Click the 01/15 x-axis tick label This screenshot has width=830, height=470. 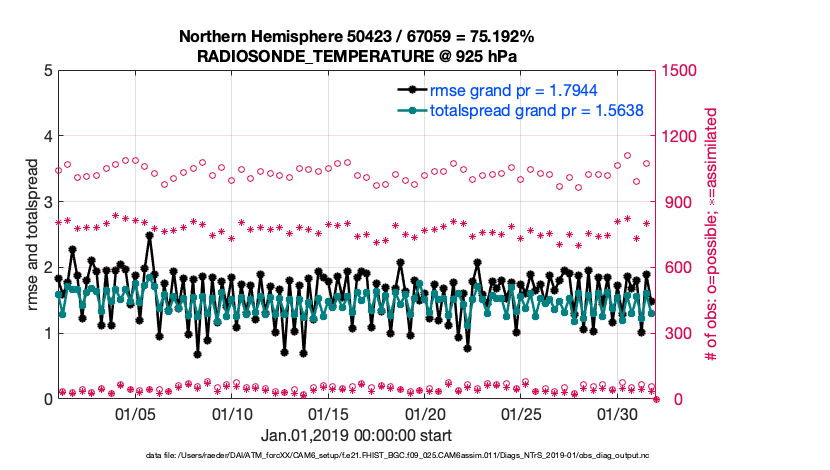click(328, 414)
